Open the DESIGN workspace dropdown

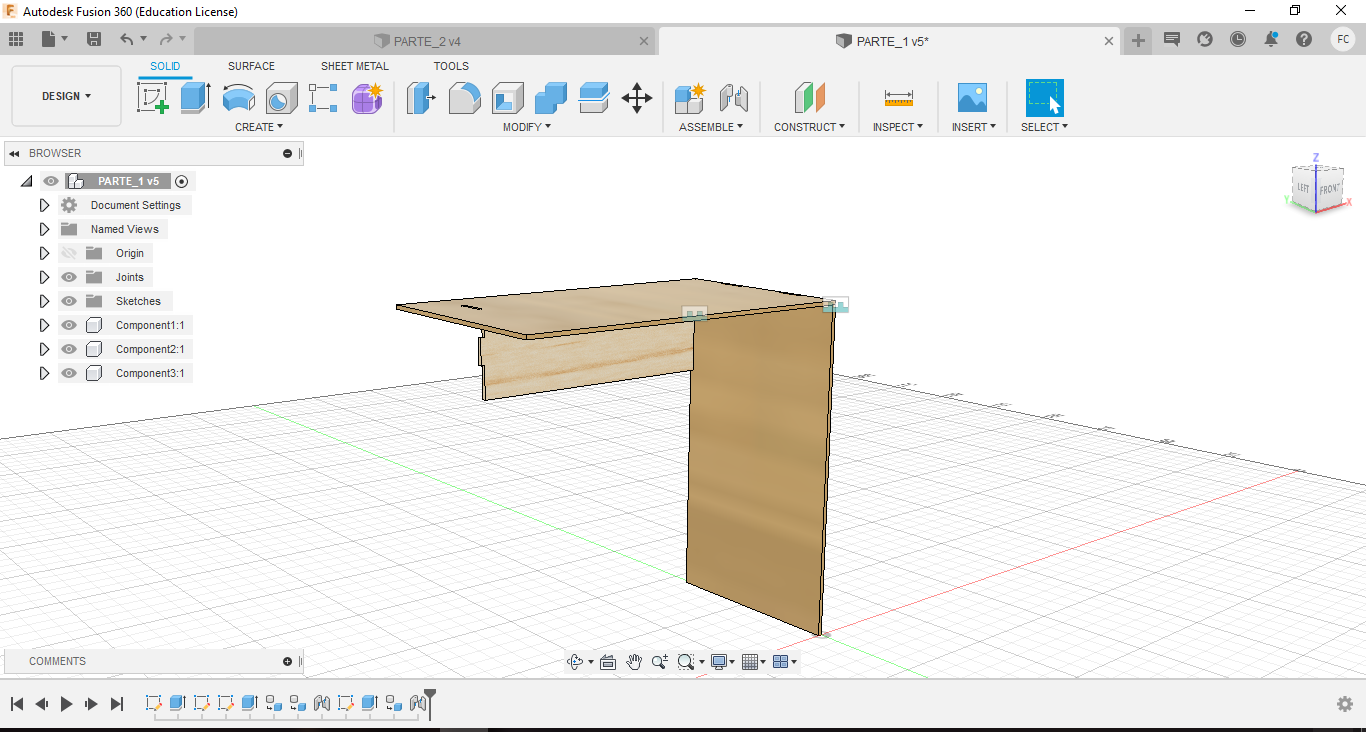pyautogui.click(x=66, y=96)
